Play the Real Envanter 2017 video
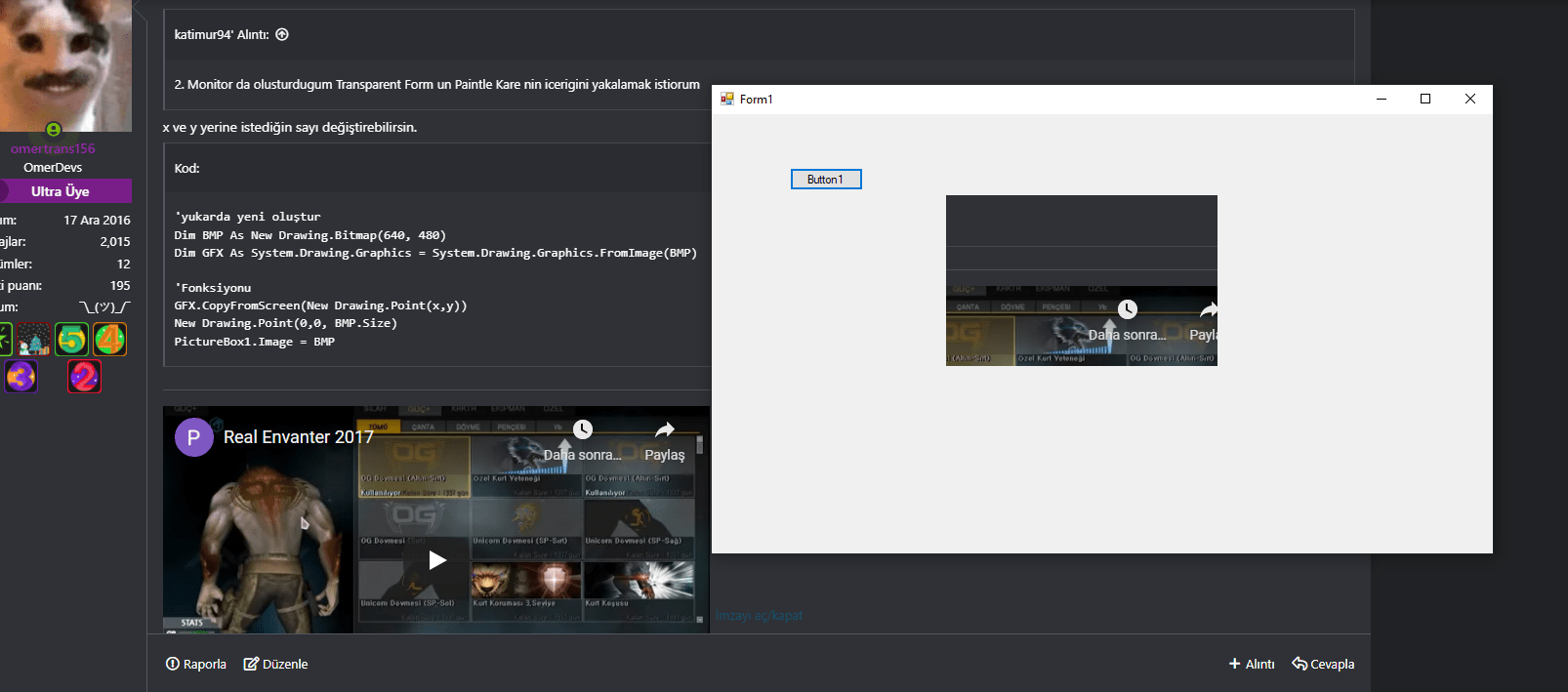 [437, 560]
